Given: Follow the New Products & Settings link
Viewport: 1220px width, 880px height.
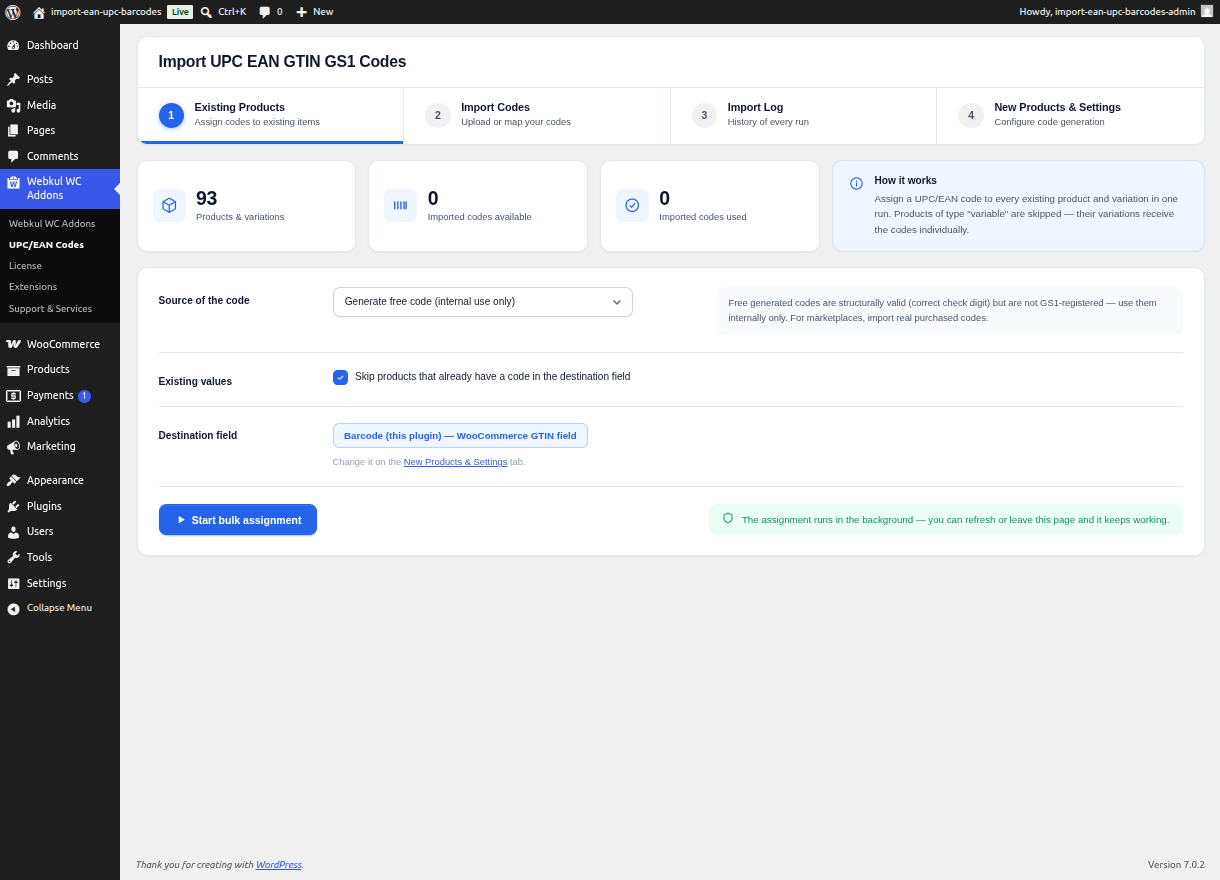Looking at the screenshot, I should click(x=455, y=462).
